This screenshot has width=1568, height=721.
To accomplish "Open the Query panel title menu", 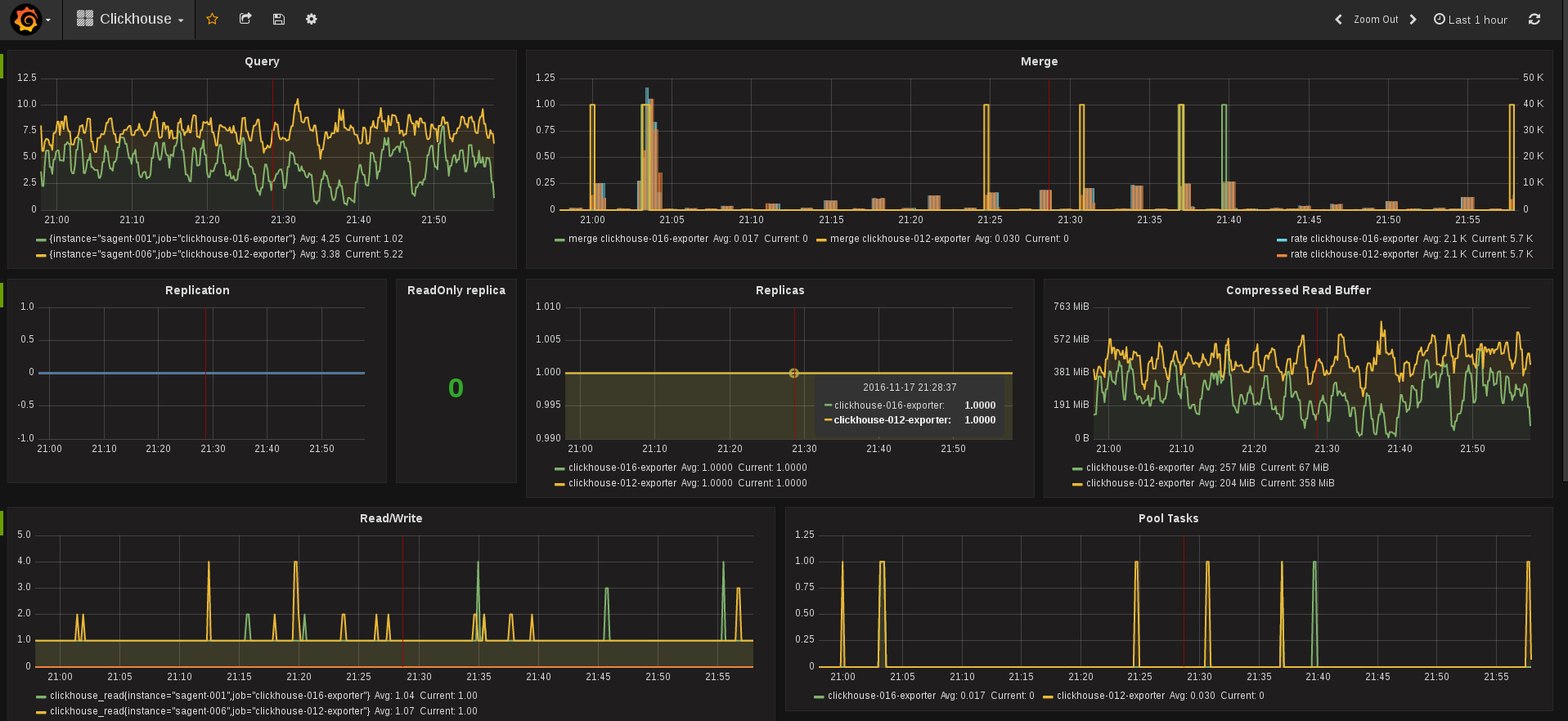I will 262,61.
